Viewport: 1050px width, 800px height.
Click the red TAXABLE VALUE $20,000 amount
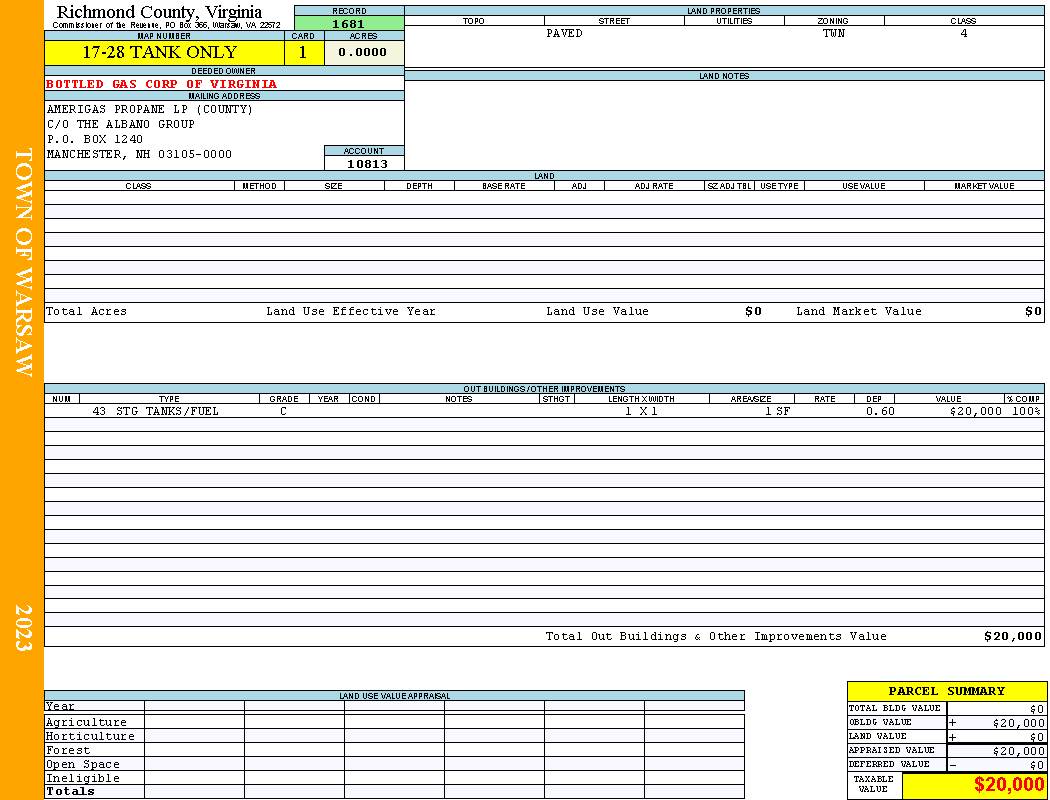pos(1008,785)
